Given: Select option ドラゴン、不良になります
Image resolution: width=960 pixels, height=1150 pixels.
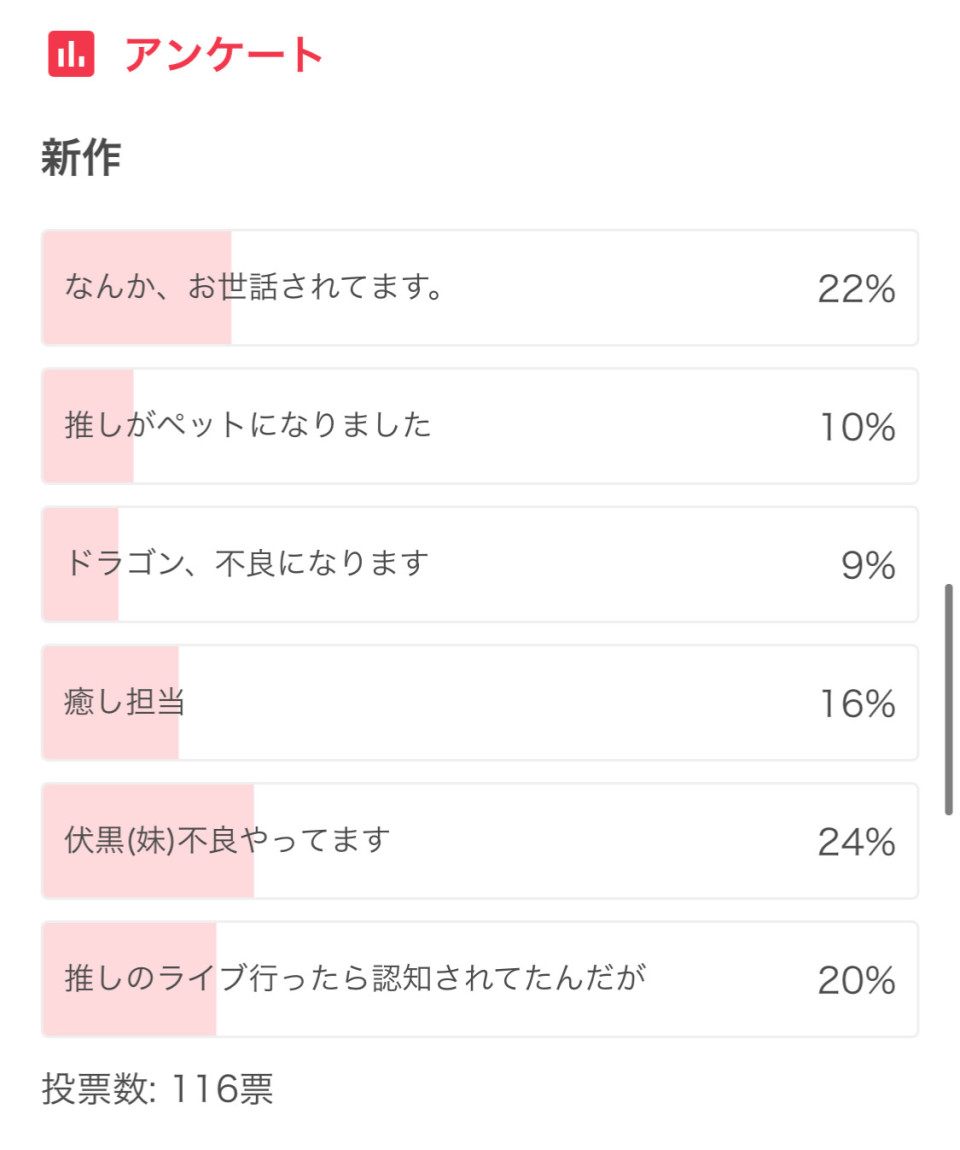Looking at the screenshot, I should coord(480,564).
